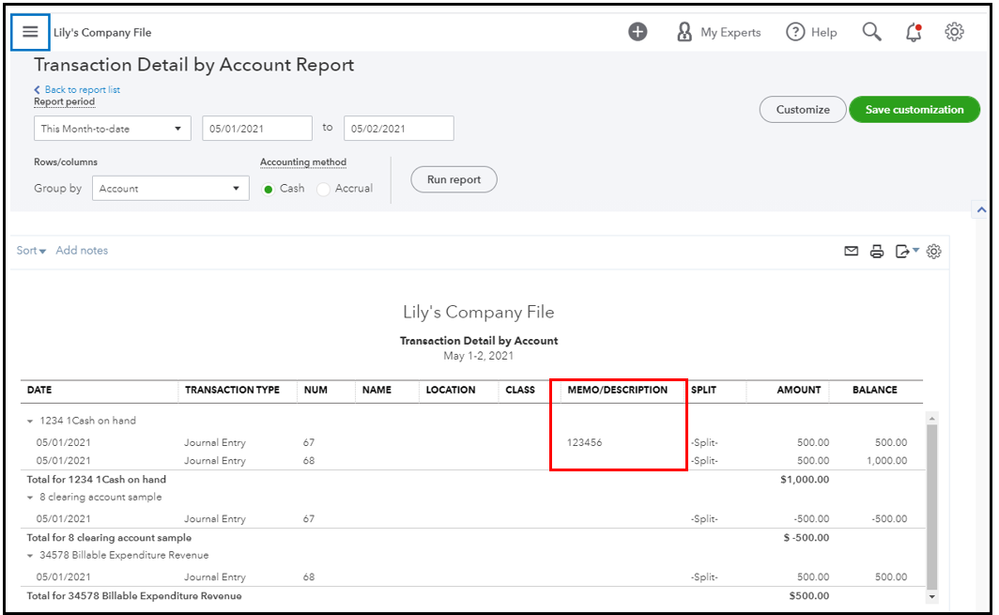Viewport: 999px width, 615px height.
Task: Click the AMOUNT column header
Action: coord(799,389)
